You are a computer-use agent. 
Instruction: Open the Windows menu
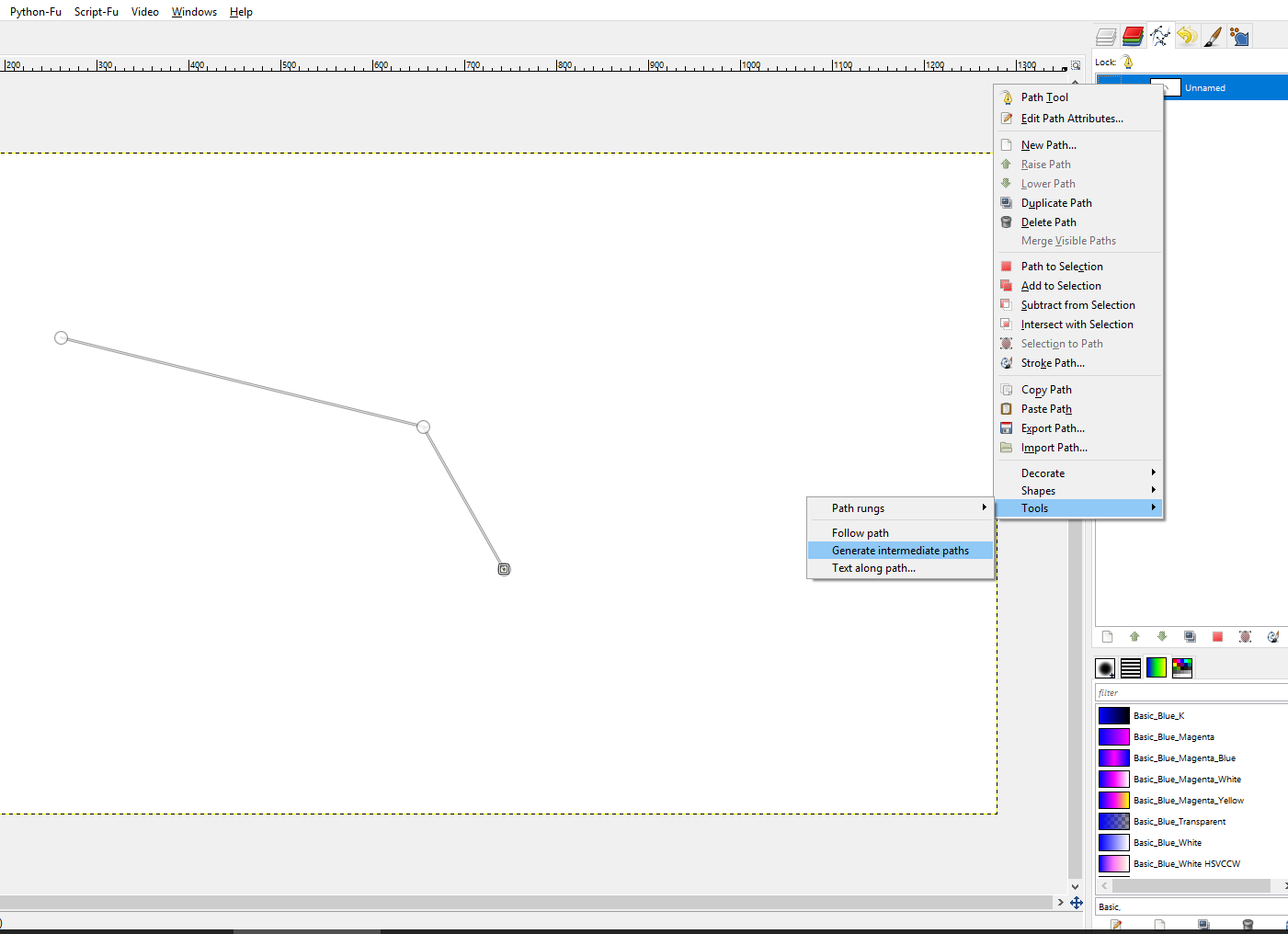tap(194, 12)
